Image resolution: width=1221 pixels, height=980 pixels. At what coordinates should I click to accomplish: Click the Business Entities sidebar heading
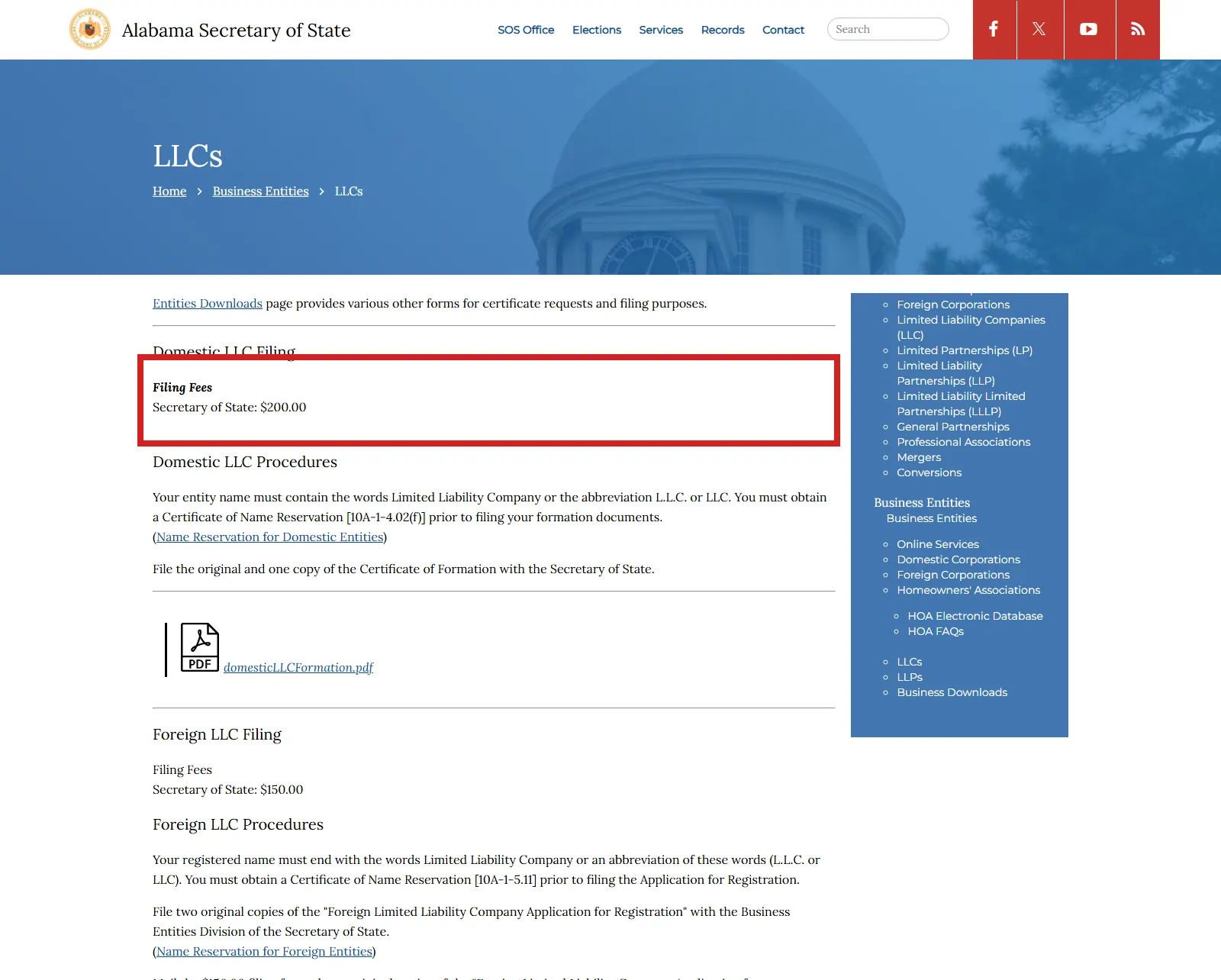tap(922, 502)
